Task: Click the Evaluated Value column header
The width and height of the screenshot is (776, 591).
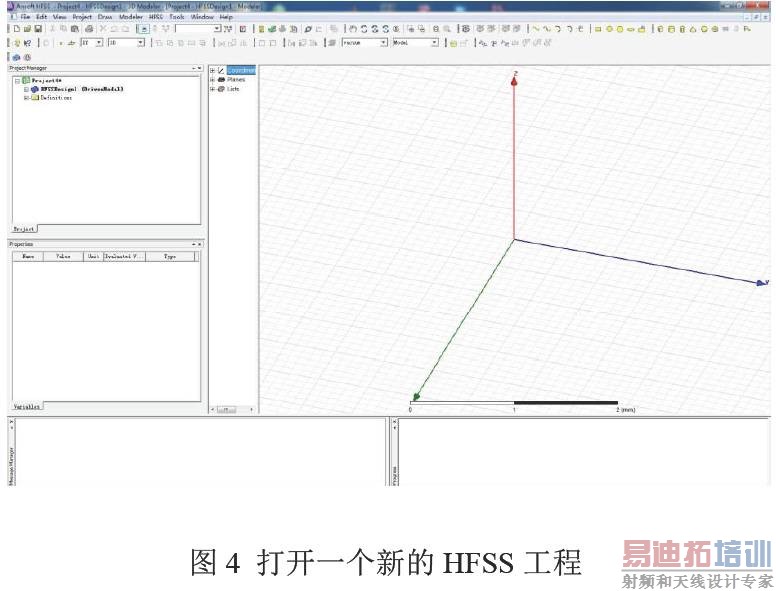Action: tap(124, 256)
